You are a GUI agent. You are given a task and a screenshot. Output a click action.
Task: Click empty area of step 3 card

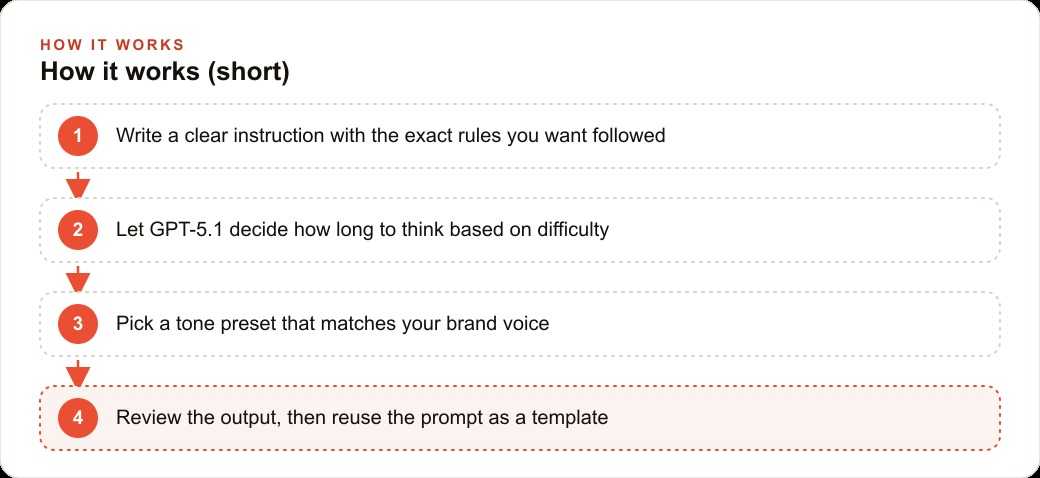tap(763, 324)
